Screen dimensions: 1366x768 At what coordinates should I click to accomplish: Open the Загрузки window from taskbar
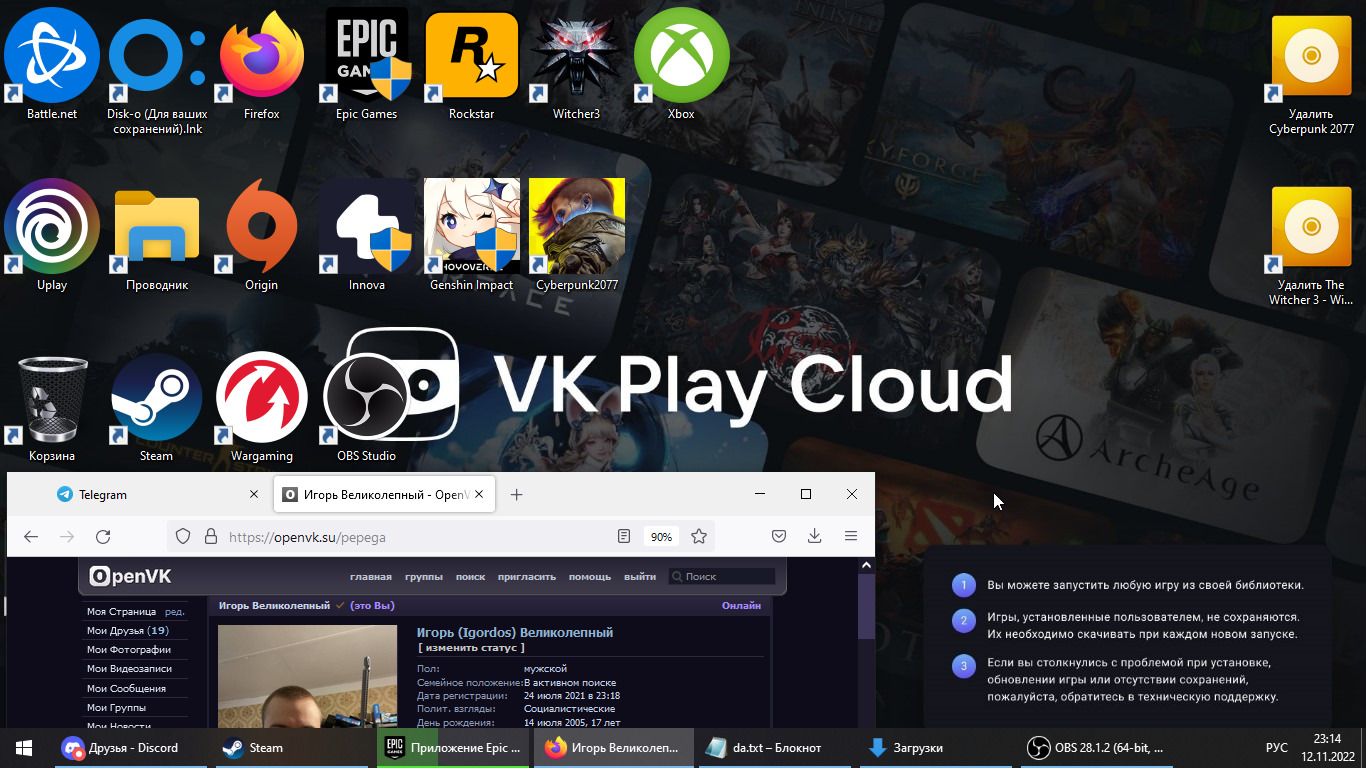coord(938,747)
